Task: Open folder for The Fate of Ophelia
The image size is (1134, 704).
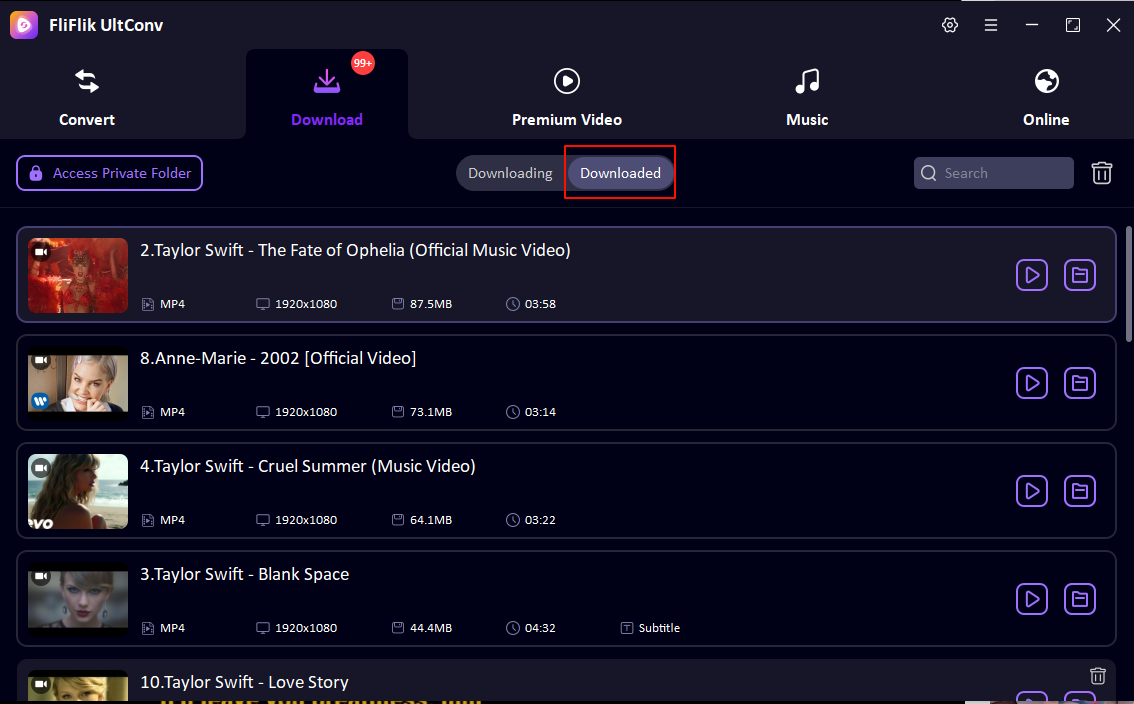Action: coord(1080,275)
